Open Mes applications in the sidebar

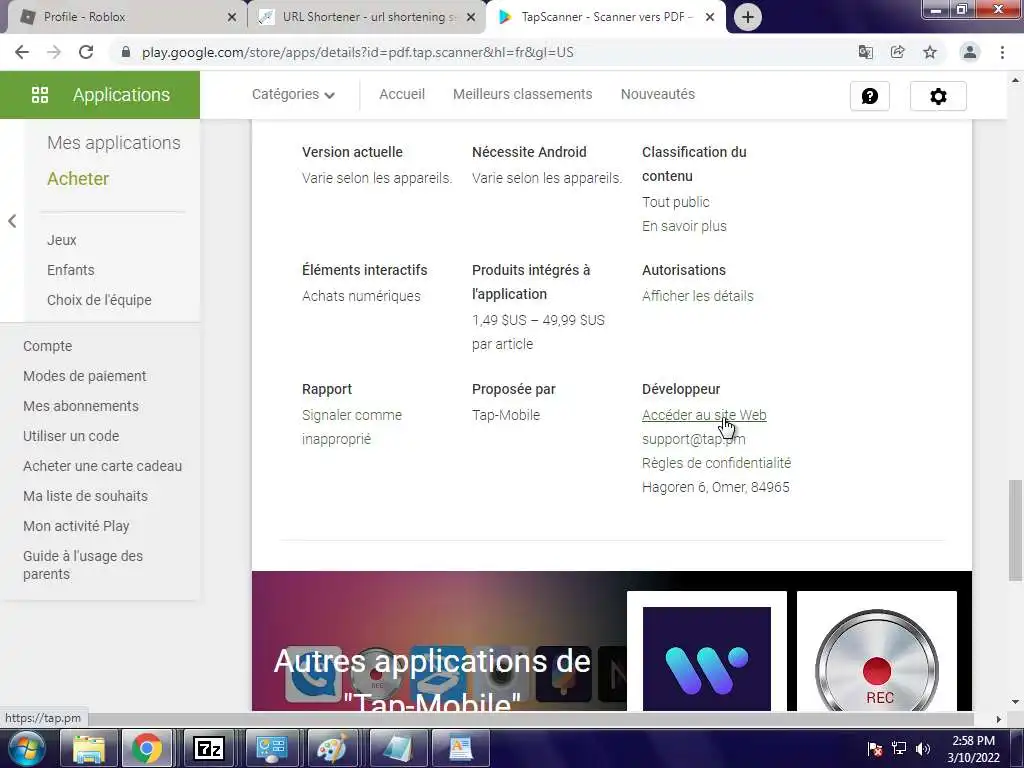[114, 143]
